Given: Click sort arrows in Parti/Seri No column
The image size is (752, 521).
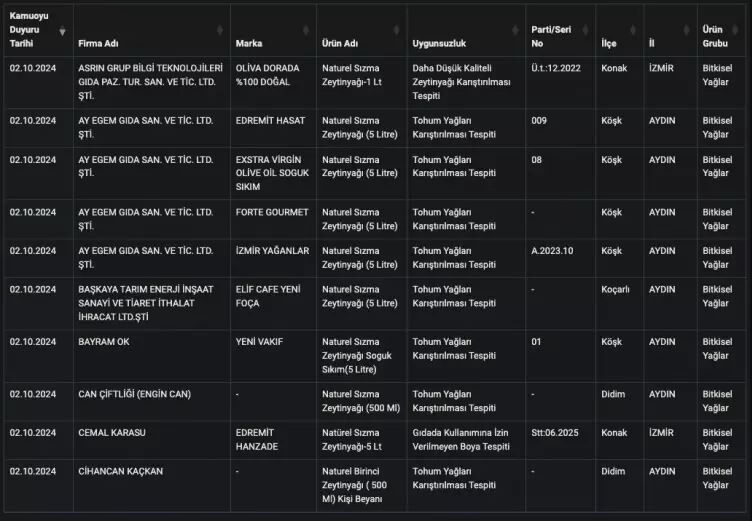Looking at the screenshot, I should tap(587, 31).
